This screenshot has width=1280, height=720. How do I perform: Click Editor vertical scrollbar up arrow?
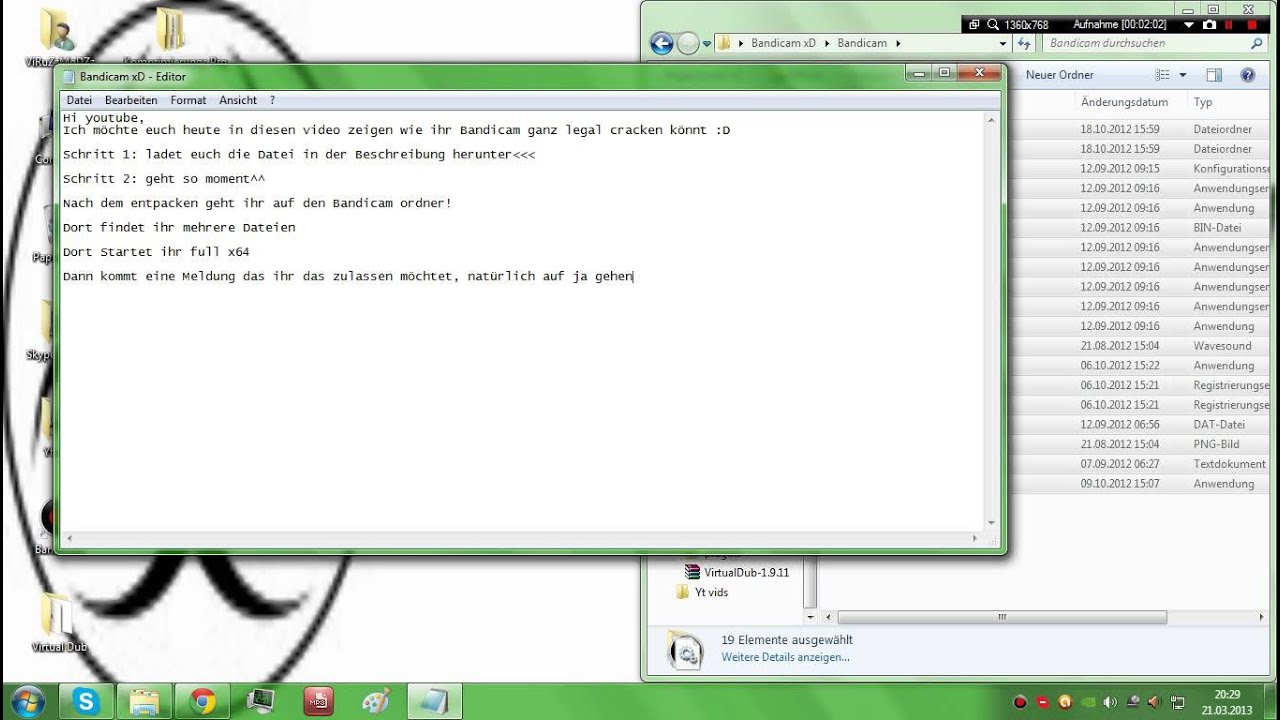point(992,121)
